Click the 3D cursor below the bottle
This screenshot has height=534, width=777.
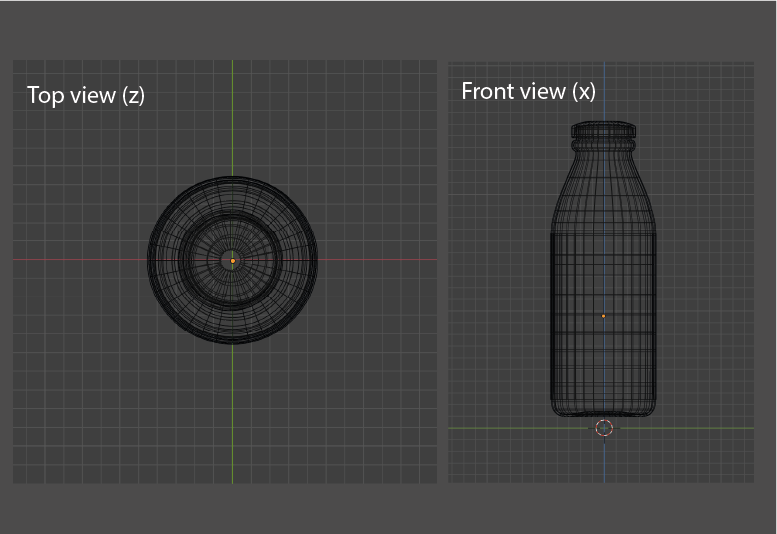point(604,428)
